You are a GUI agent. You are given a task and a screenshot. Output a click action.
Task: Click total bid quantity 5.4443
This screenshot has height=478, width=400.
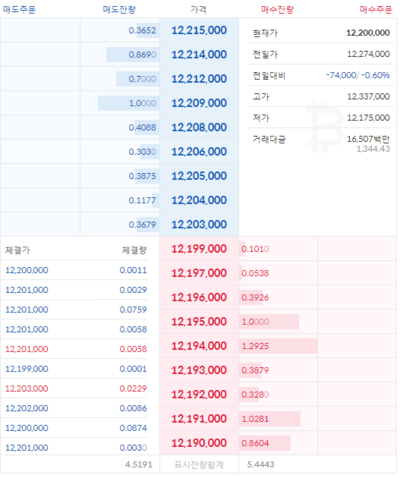click(261, 464)
